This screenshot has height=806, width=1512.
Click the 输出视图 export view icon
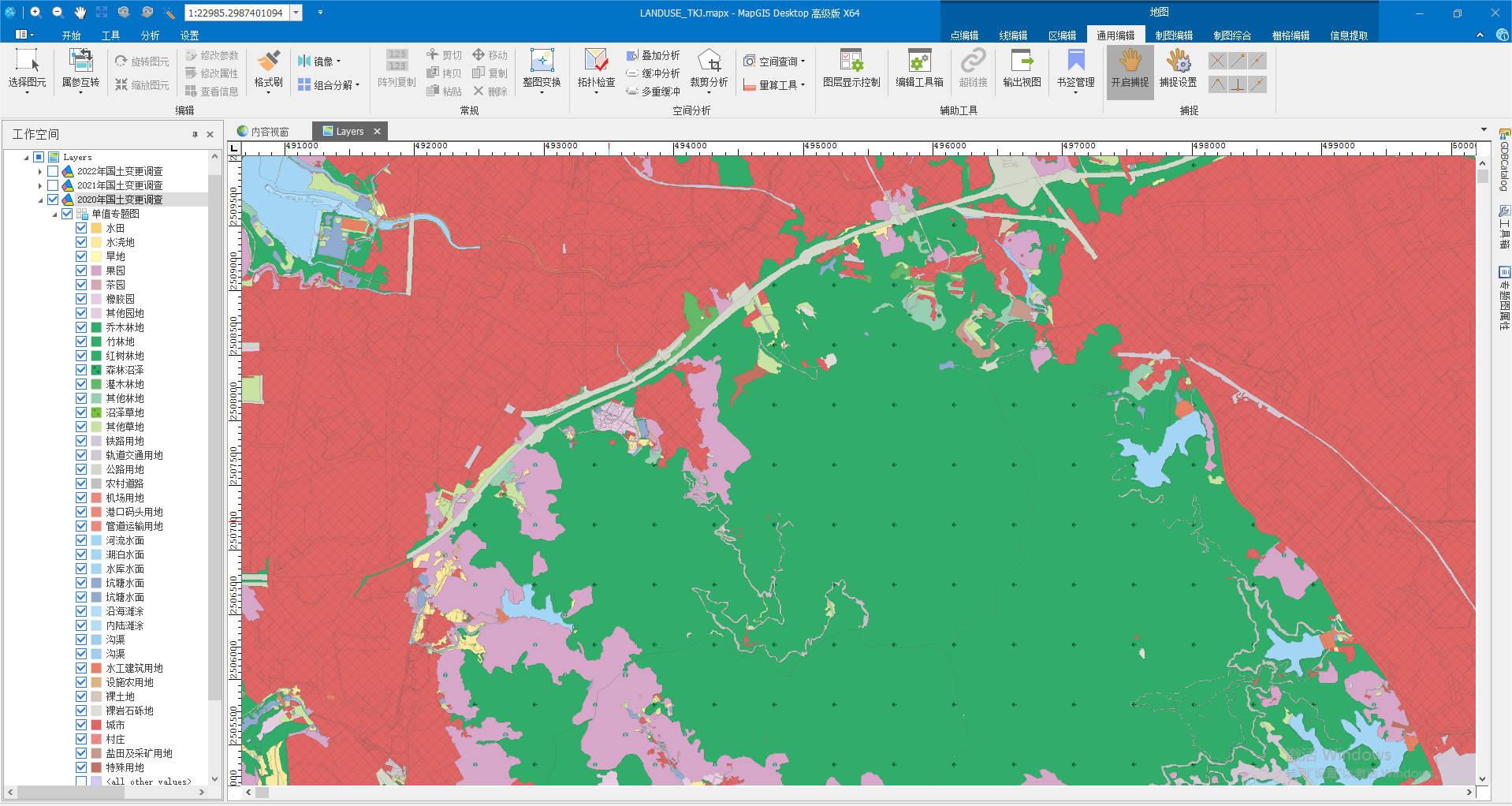1022,62
